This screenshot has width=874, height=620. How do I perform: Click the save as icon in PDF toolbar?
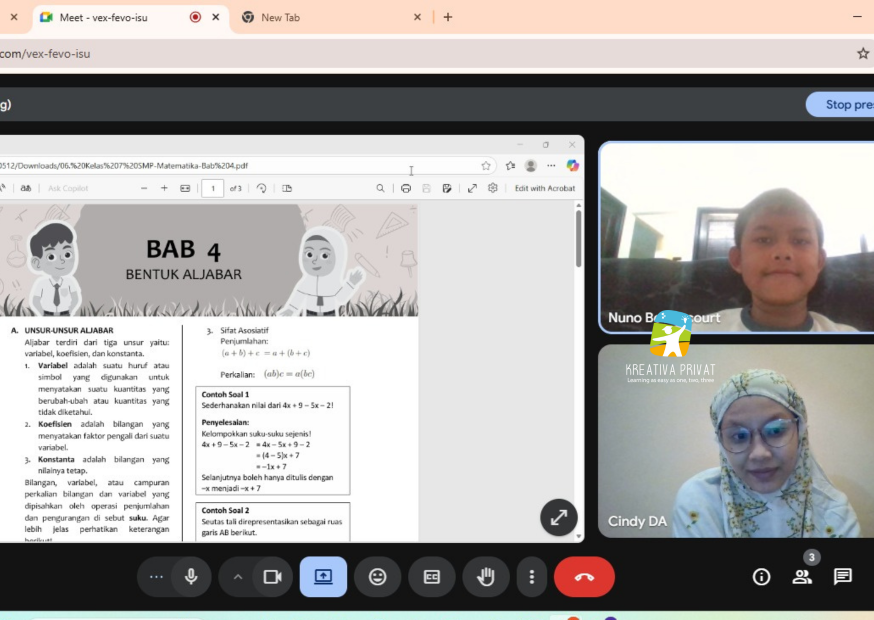click(x=447, y=188)
